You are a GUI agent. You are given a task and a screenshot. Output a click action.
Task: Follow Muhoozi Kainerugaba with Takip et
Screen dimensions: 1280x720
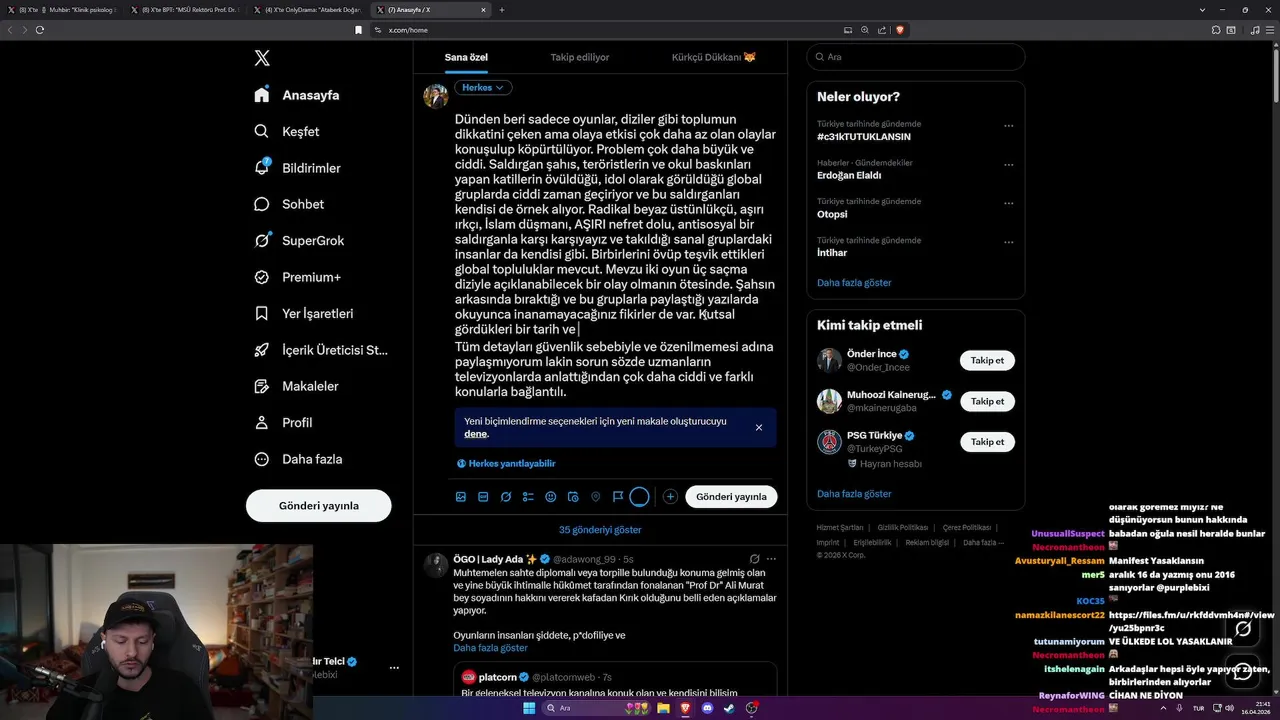(987, 401)
